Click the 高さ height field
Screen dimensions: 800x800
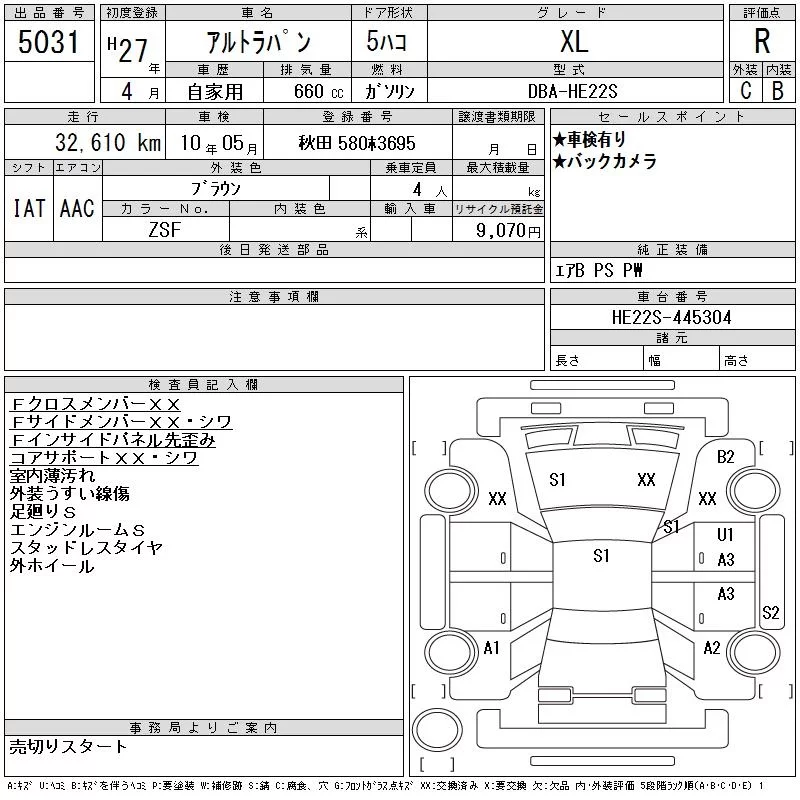tap(757, 360)
